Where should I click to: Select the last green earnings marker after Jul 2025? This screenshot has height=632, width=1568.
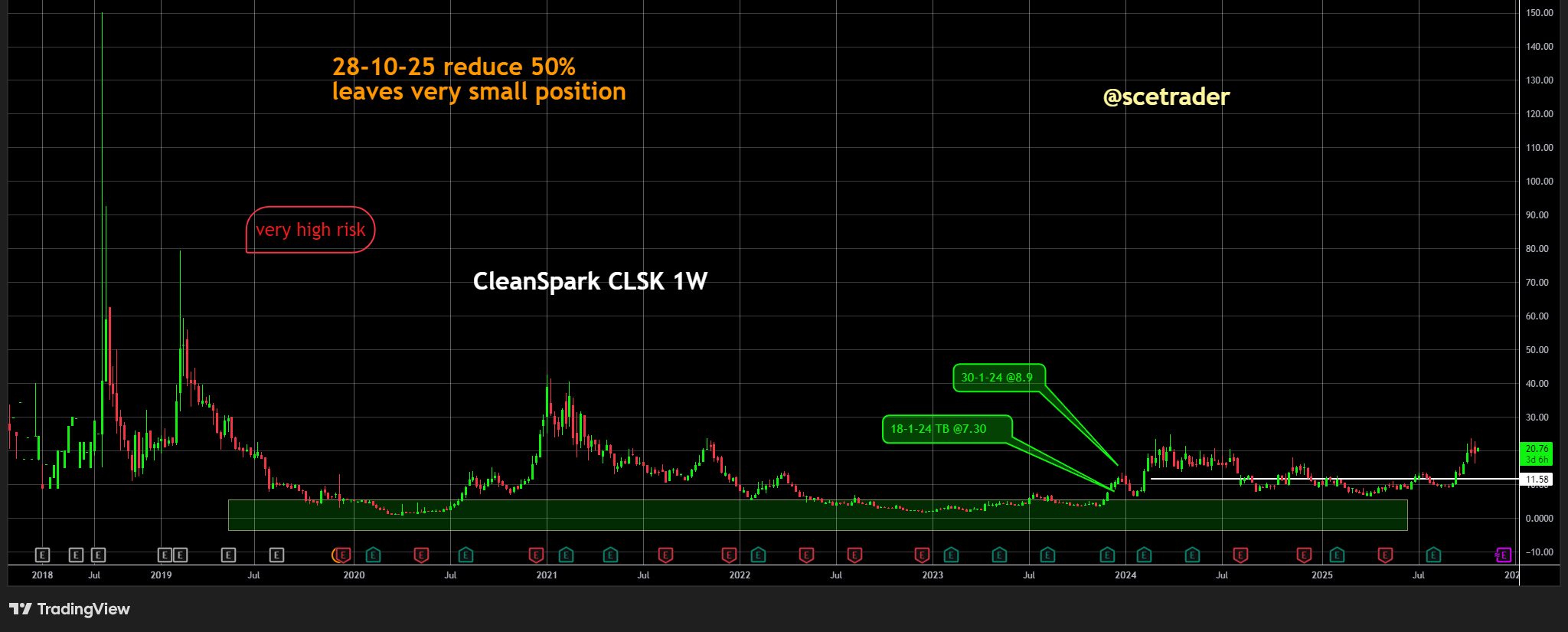pyautogui.click(x=1434, y=555)
